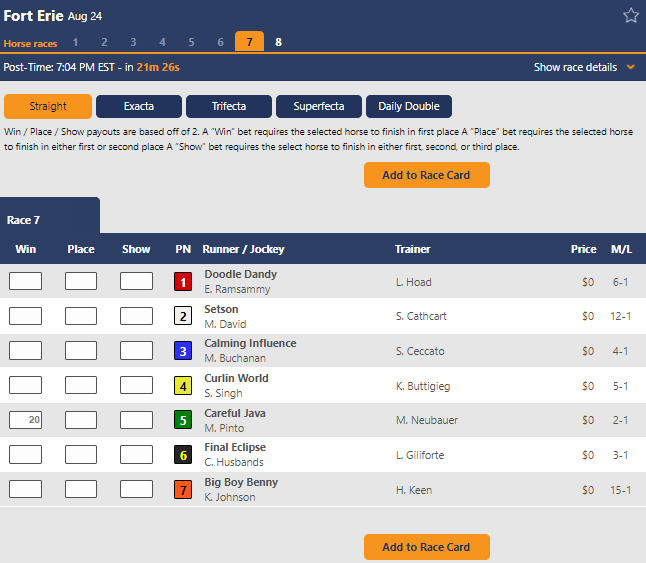Switch to race 2 tab

tap(104, 42)
